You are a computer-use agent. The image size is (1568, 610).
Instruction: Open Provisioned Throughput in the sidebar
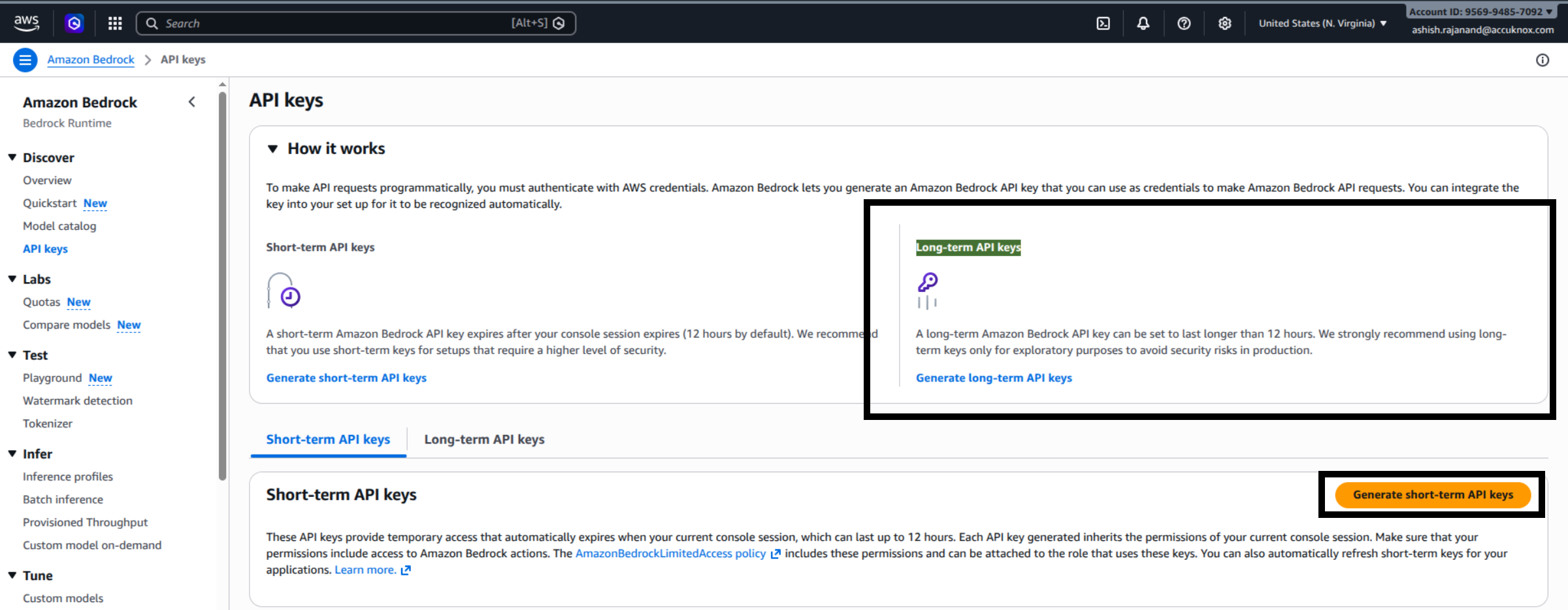tap(85, 522)
